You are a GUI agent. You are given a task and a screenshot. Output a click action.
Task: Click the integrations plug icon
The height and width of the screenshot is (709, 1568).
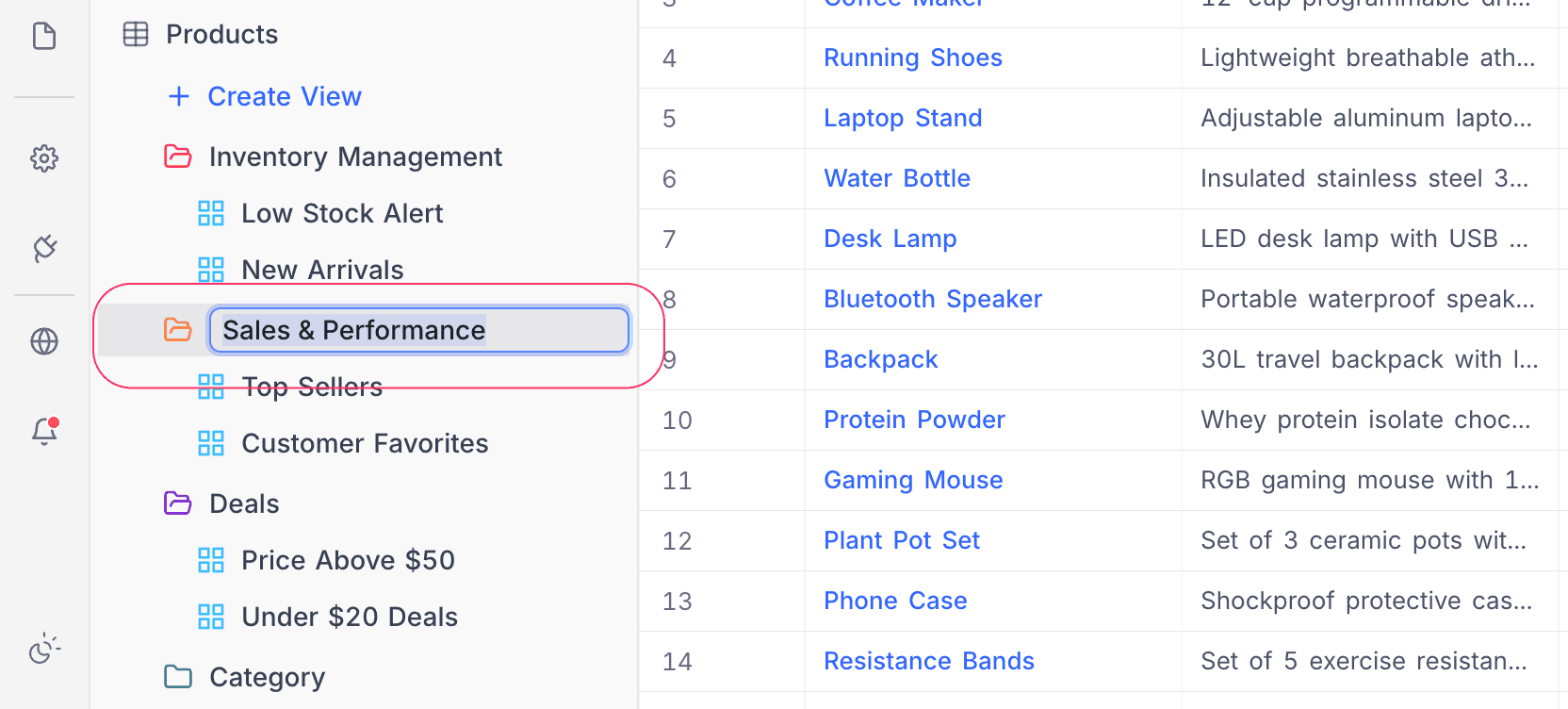click(x=44, y=248)
